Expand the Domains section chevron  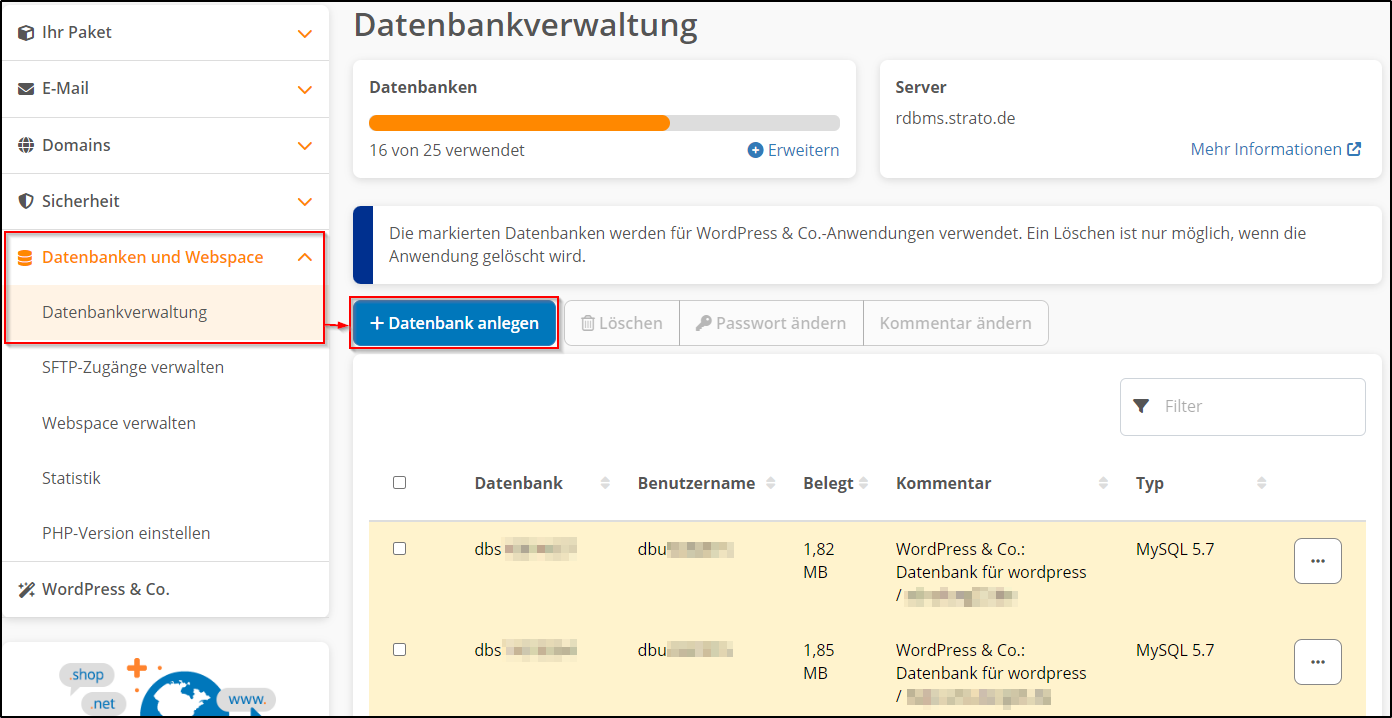pyautogui.click(x=305, y=146)
